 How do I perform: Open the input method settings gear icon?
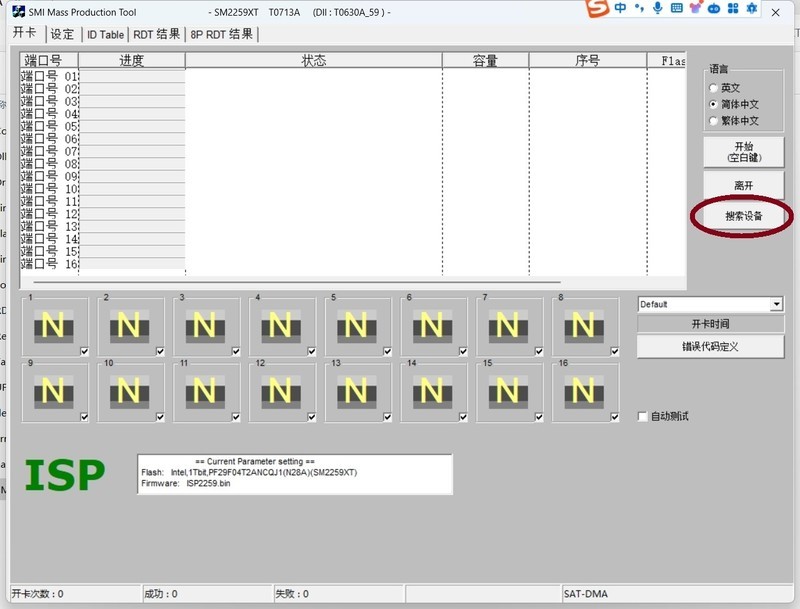pyautogui.click(x=752, y=8)
